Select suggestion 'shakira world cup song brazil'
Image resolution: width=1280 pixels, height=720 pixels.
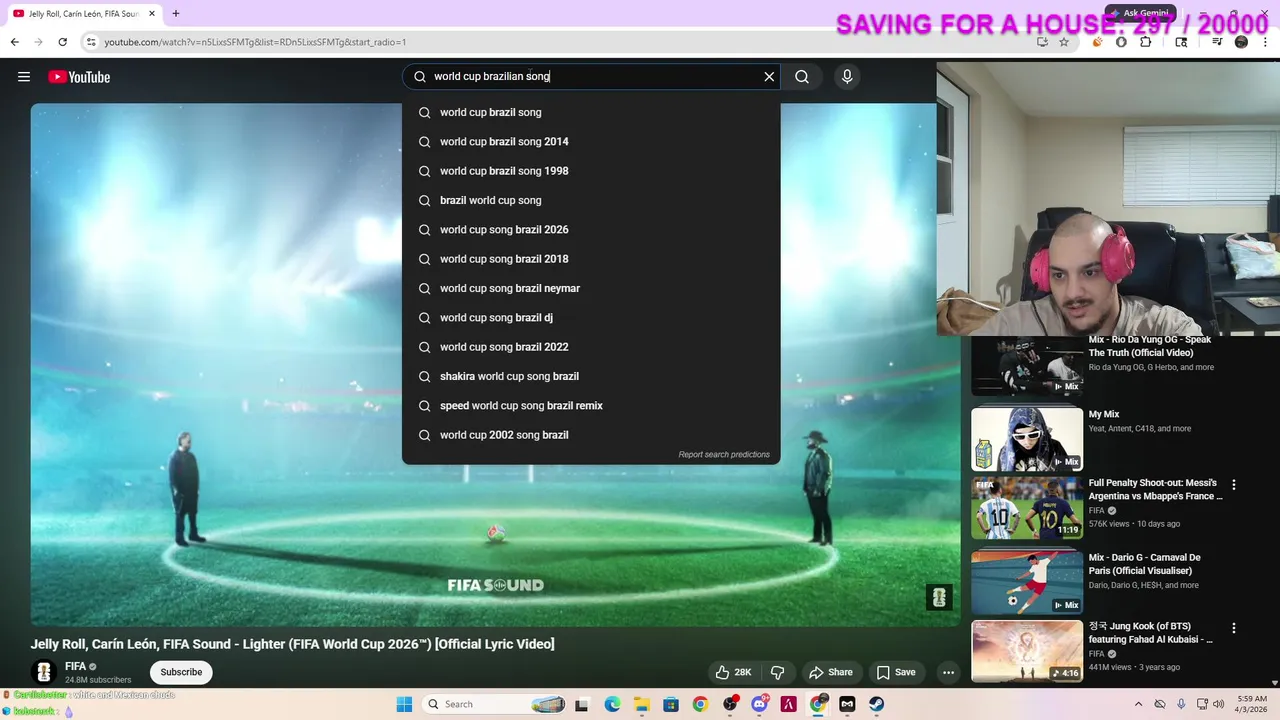tap(591, 376)
